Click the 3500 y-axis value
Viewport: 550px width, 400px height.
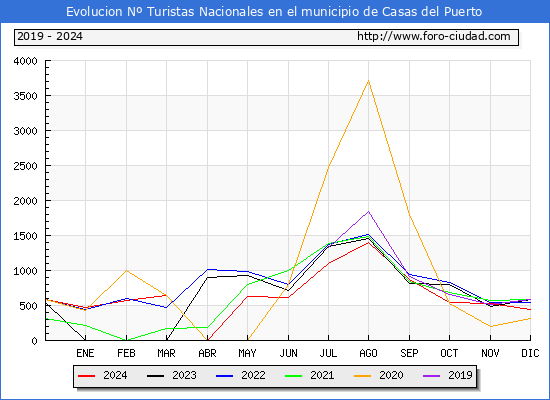click(25, 96)
